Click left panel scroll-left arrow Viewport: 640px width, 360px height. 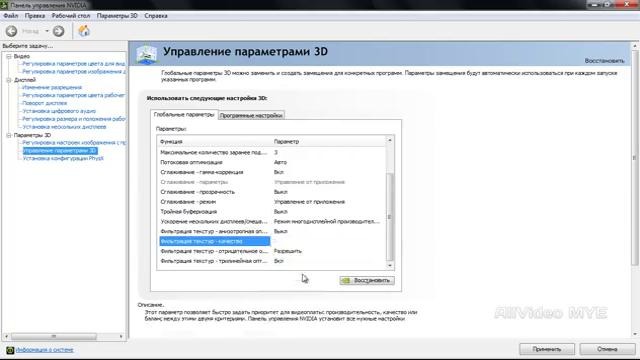click(x=6, y=336)
